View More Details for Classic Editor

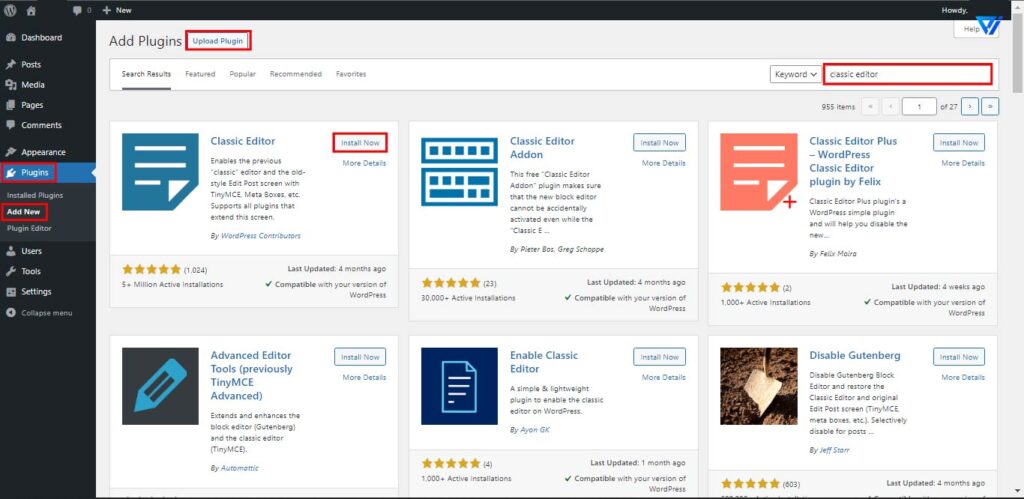[x=364, y=163]
